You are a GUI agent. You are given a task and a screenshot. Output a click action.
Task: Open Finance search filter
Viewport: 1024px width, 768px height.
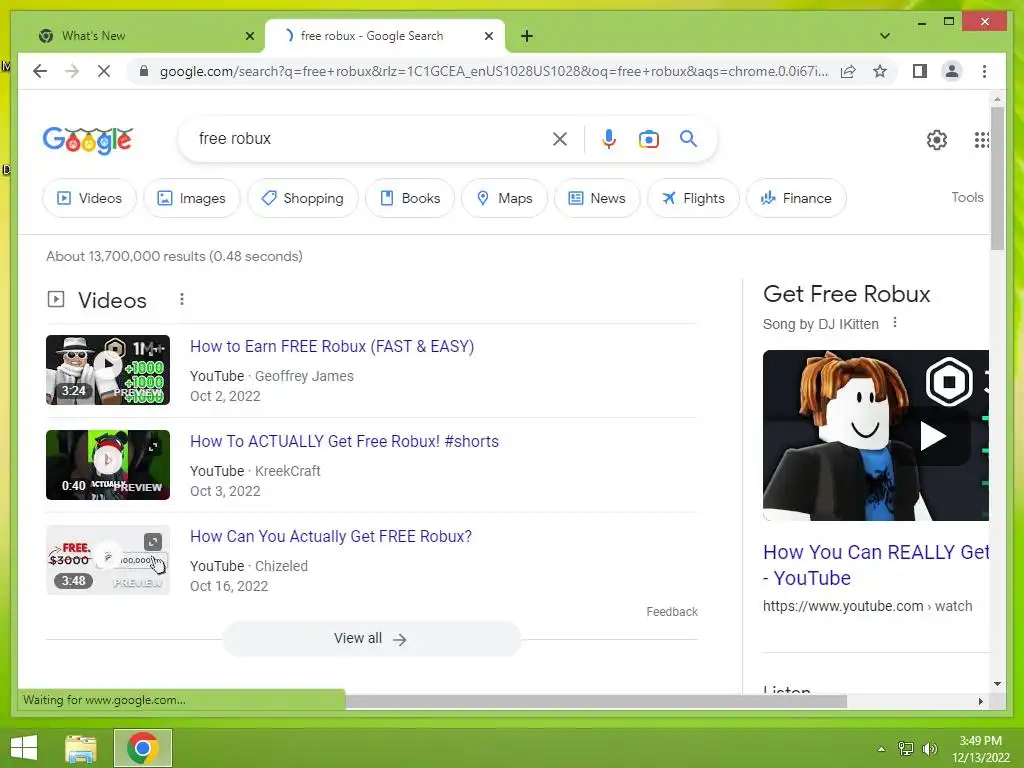point(796,198)
